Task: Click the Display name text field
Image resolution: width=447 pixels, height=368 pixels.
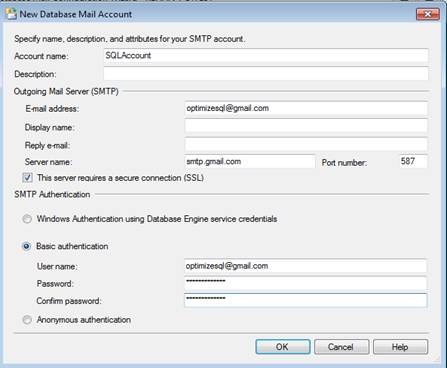Action: tap(306, 126)
